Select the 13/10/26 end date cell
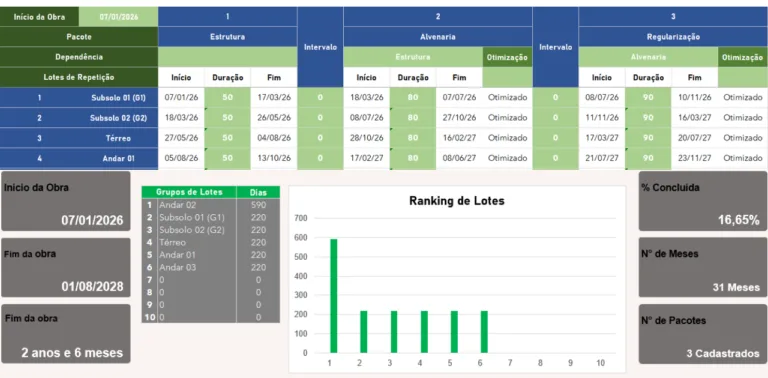The width and height of the screenshot is (768, 378). click(274, 158)
